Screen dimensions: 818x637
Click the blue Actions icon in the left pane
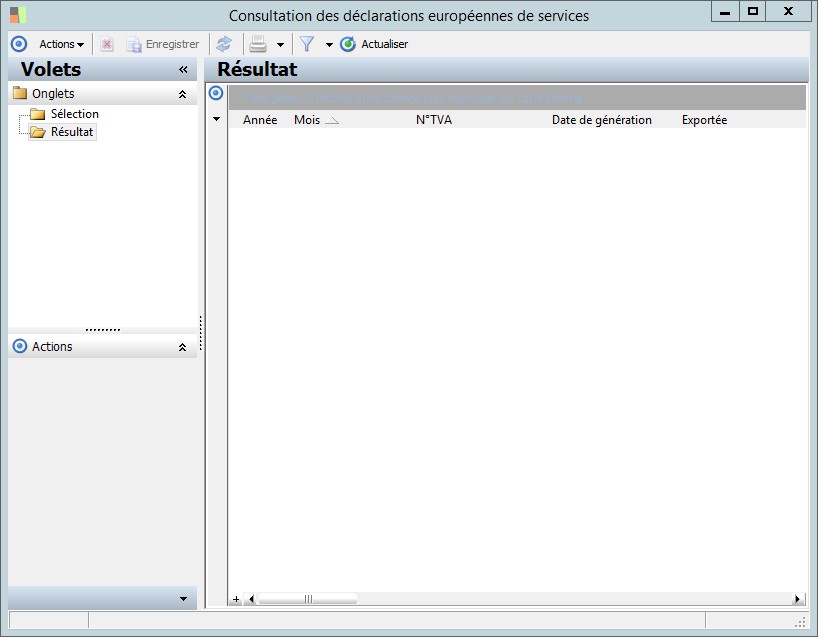(x=20, y=346)
